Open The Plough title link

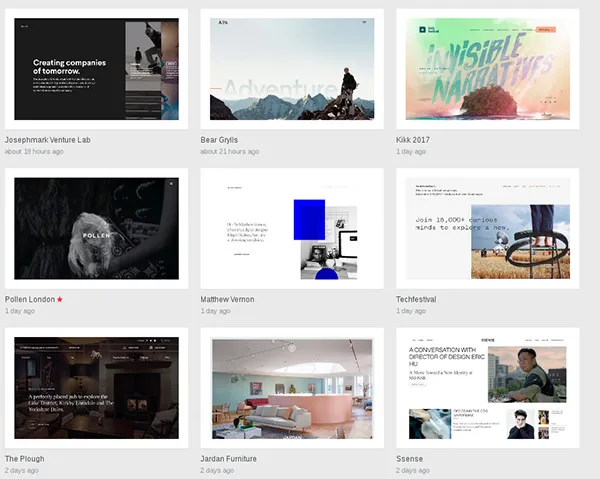(x=24, y=459)
